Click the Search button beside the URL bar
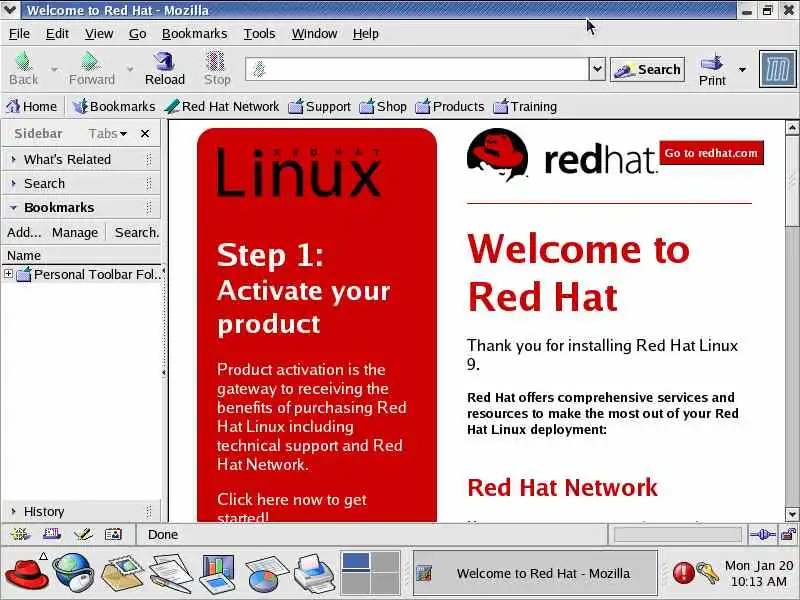800x600 pixels. pyautogui.click(x=647, y=69)
